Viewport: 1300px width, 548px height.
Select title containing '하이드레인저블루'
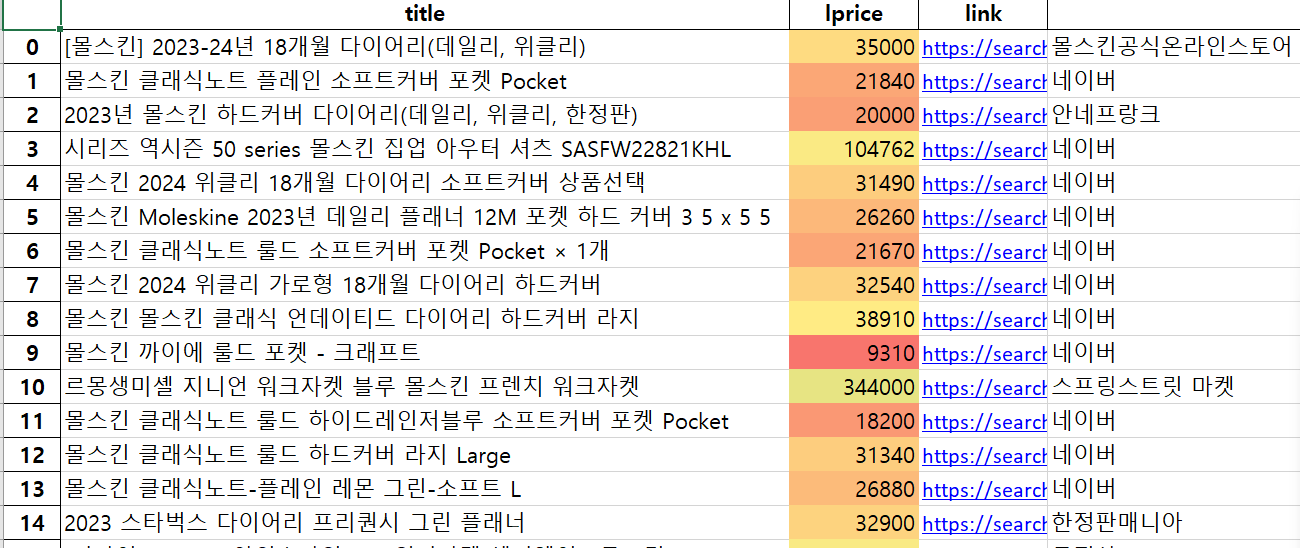(x=425, y=421)
